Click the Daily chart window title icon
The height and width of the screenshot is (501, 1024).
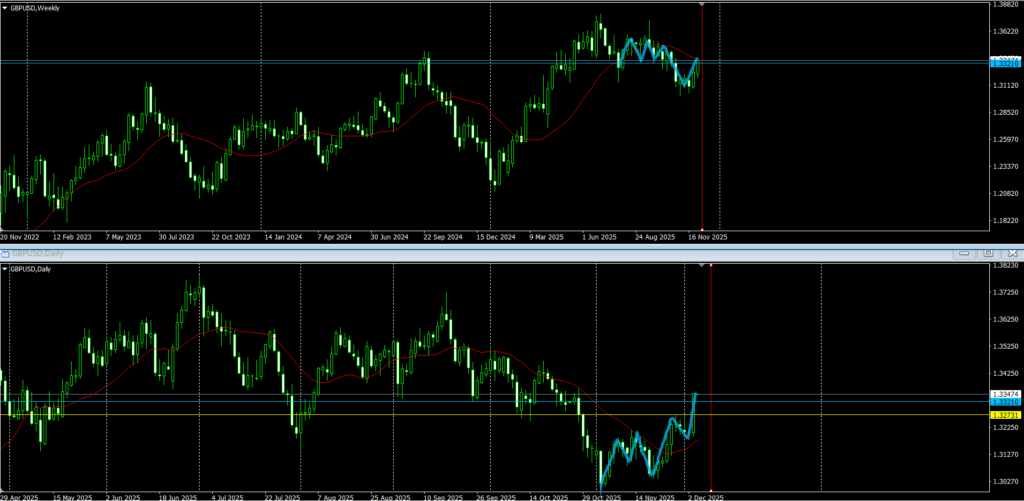point(5,254)
